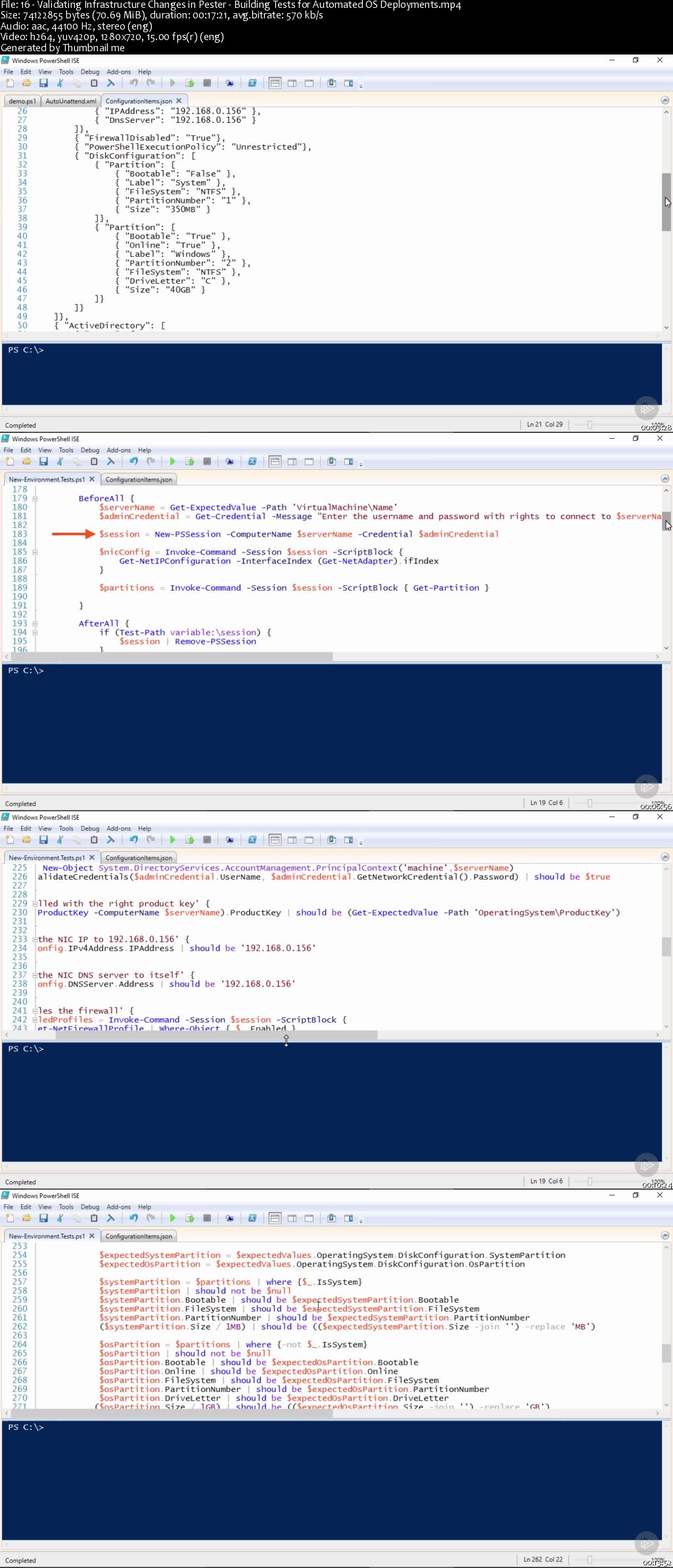The height and width of the screenshot is (1568, 673).
Task: Close New-Environment.Tests.ps1 tab in BeforeAll window
Action: [92, 479]
